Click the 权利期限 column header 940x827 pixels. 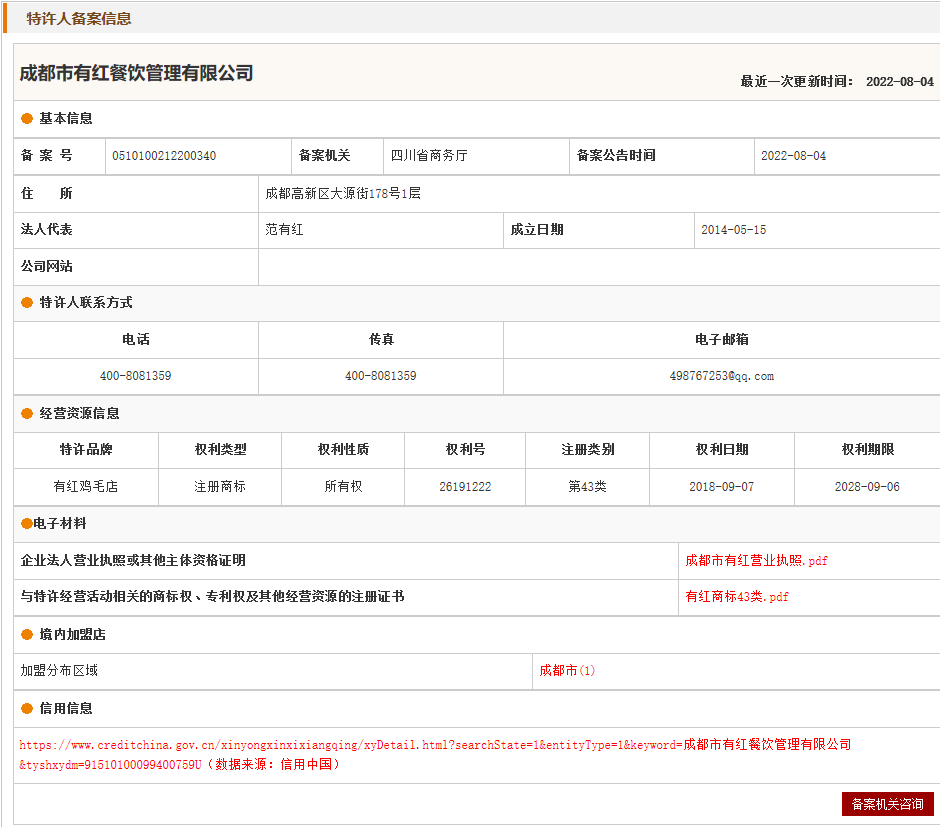[x=867, y=449]
